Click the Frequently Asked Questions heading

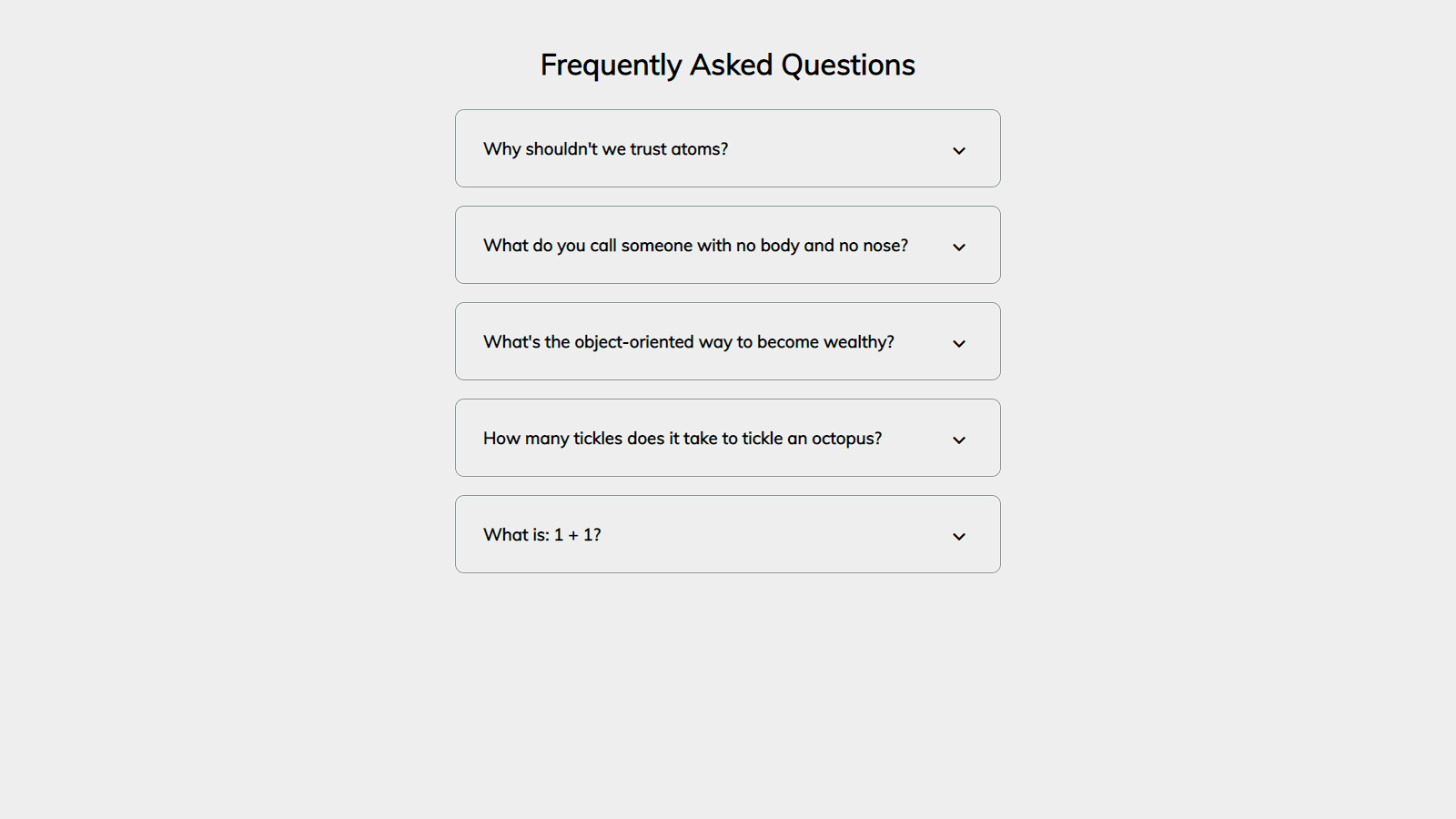(727, 65)
